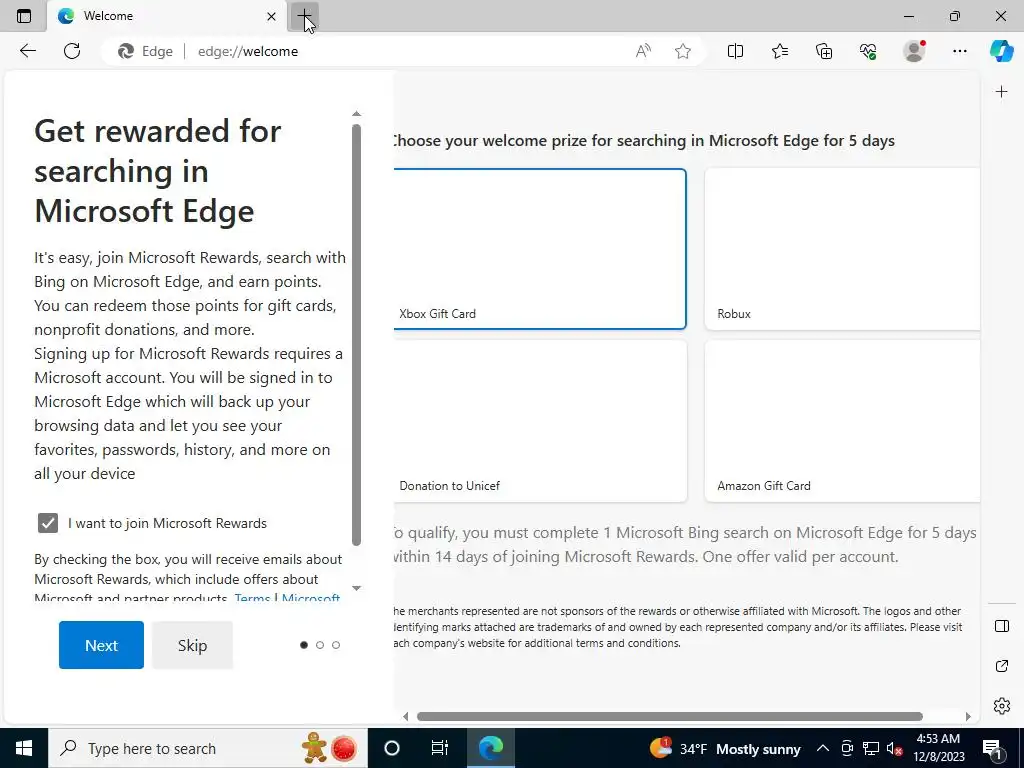The height and width of the screenshot is (768, 1024).
Task: Open Settings and more ellipsis menu
Action: 959,51
